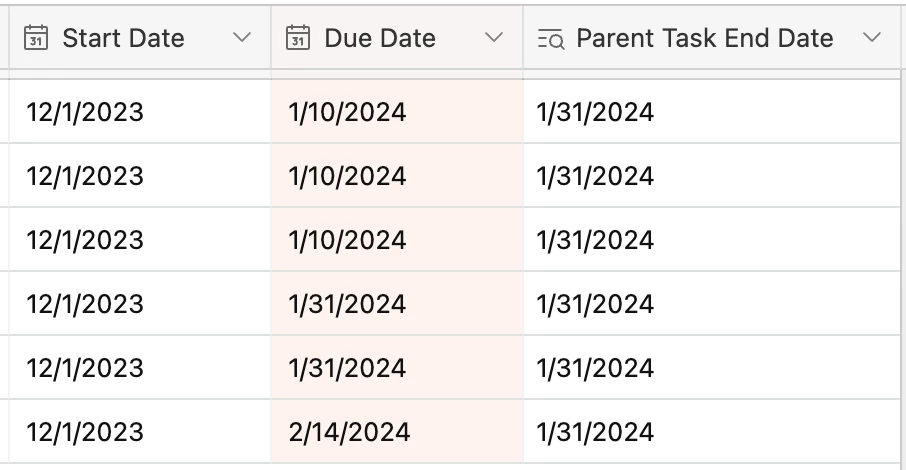Select the Due Date column header label
The width and height of the screenshot is (906, 470).
tap(380, 38)
